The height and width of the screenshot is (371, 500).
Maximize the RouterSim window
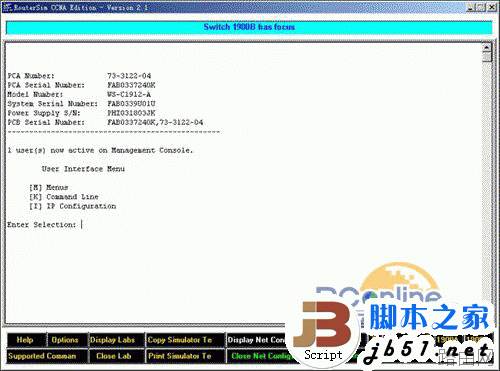[481, 7]
